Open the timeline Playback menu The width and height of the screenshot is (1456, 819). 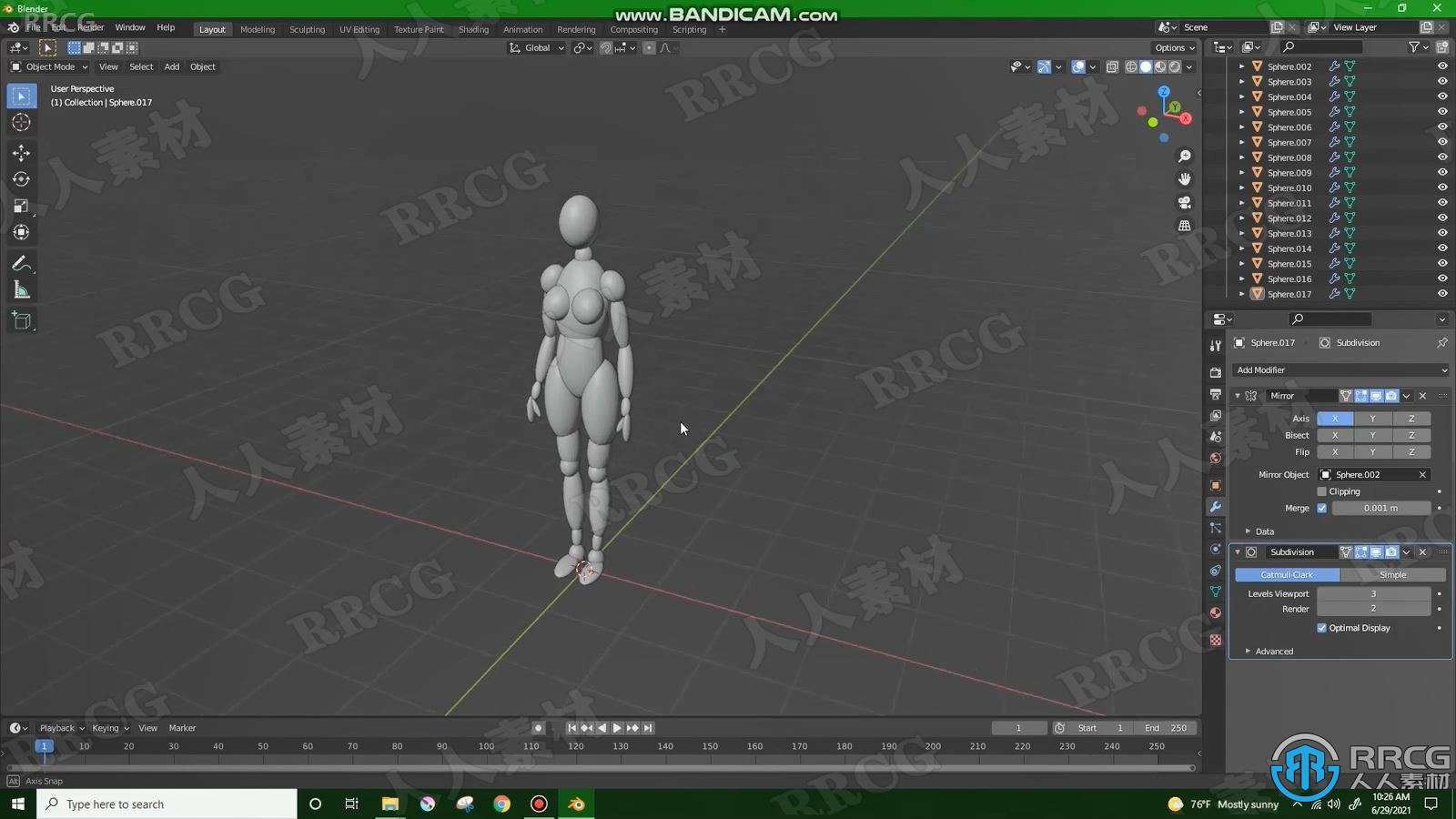(61, 728)
